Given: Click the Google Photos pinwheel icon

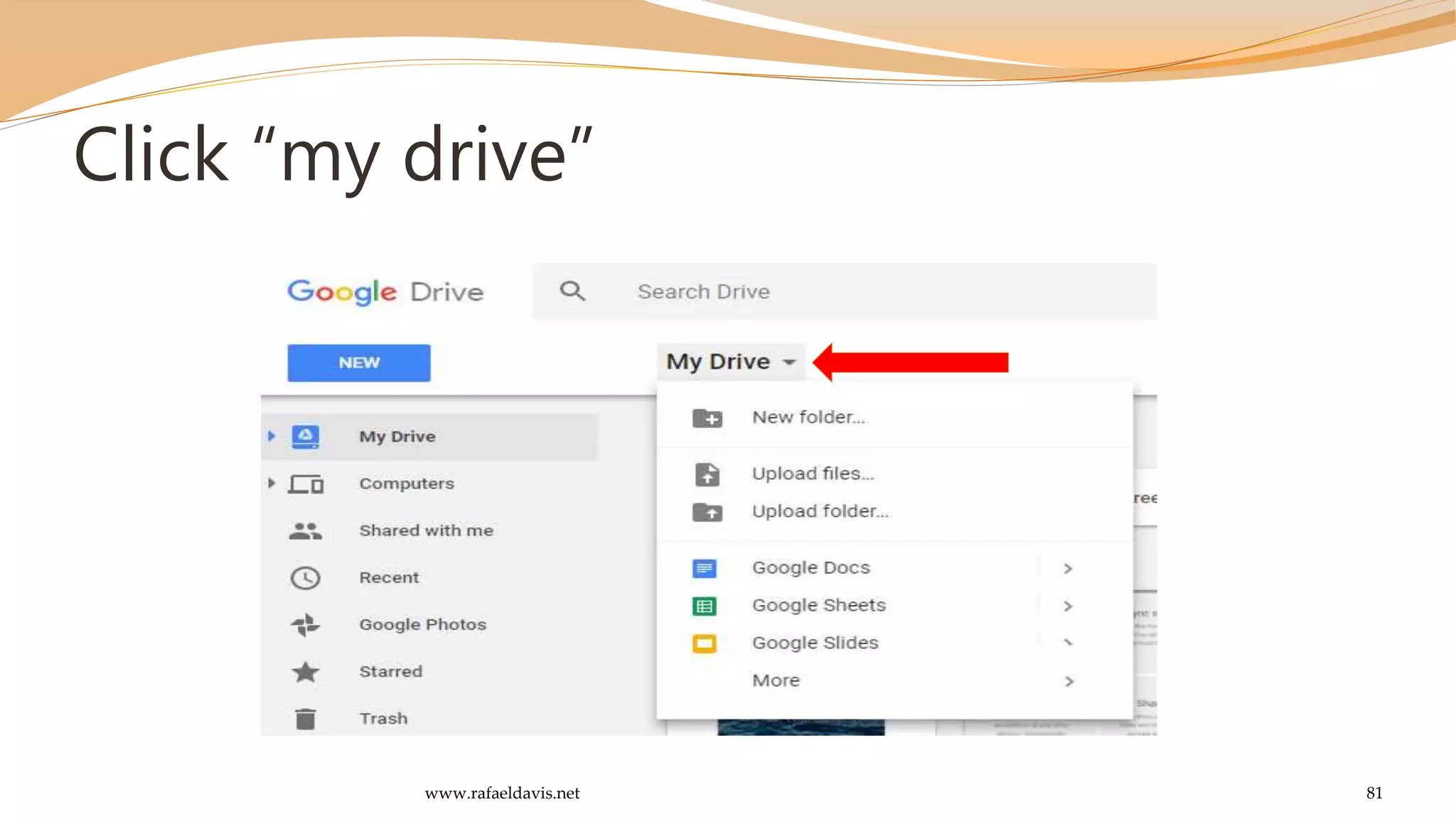Looking at the screenshot, I should (x=306, y=625).
